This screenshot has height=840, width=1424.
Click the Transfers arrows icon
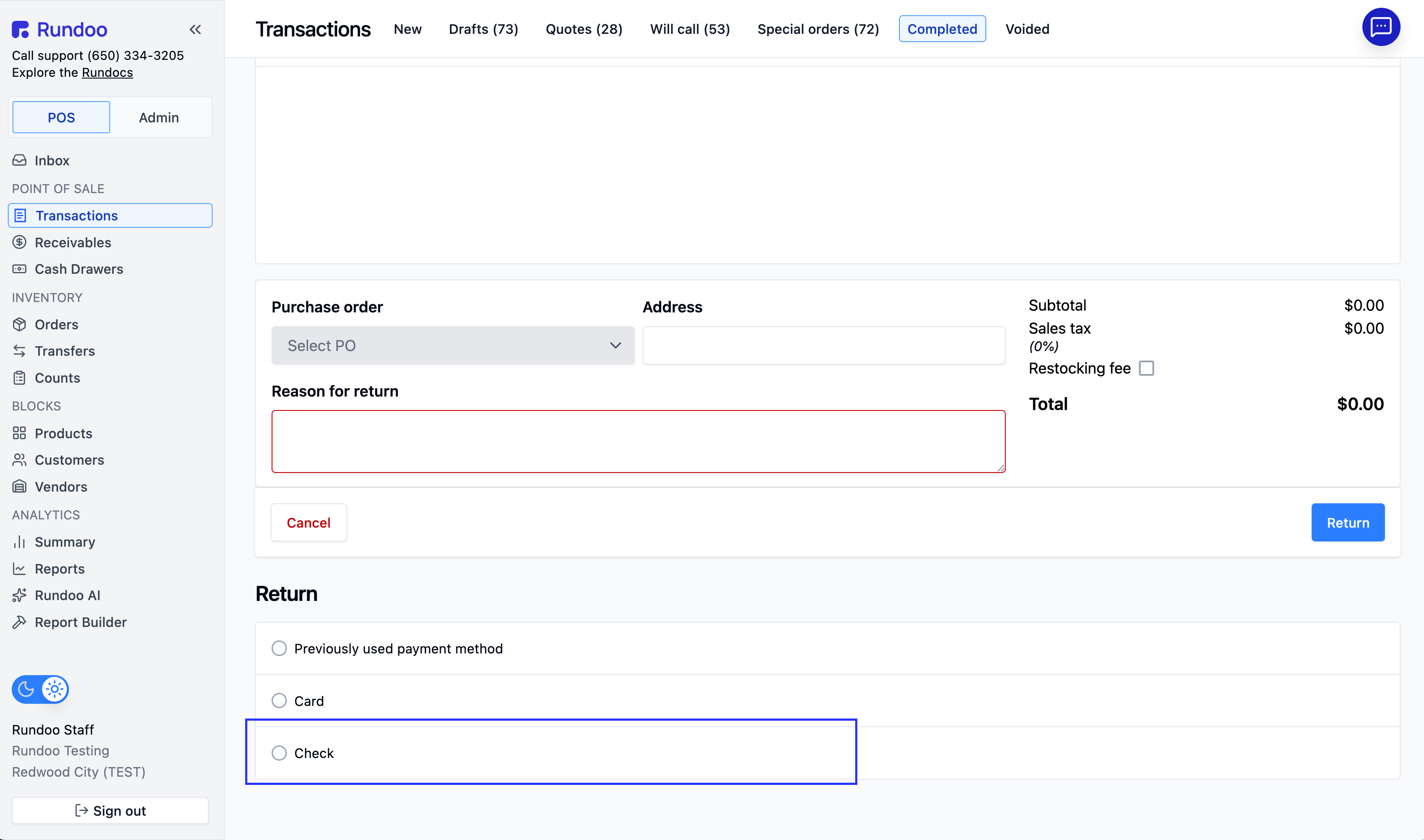pyautogui.click(x=19, y=351)
